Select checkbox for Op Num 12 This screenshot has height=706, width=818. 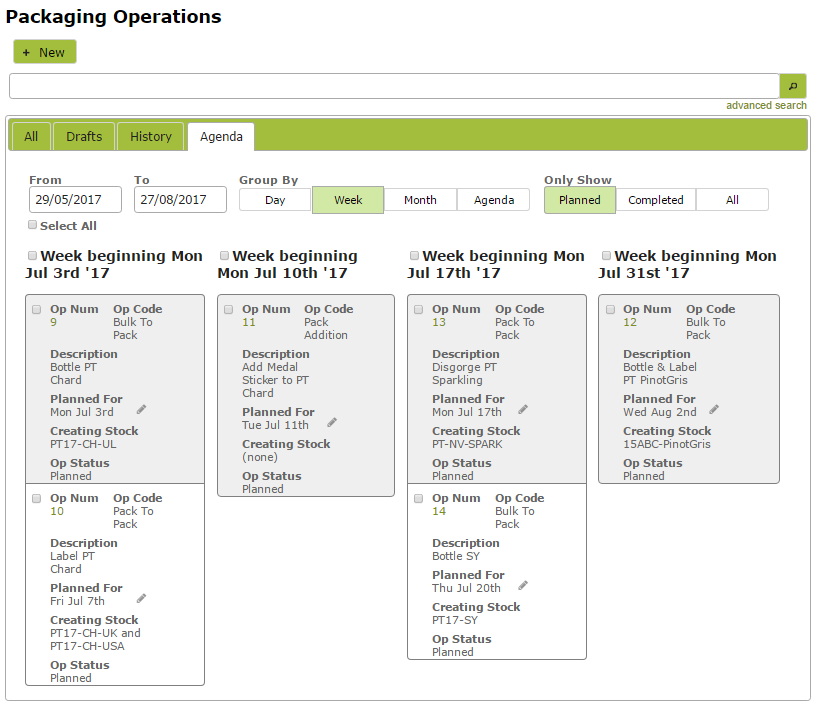[610, 309]
